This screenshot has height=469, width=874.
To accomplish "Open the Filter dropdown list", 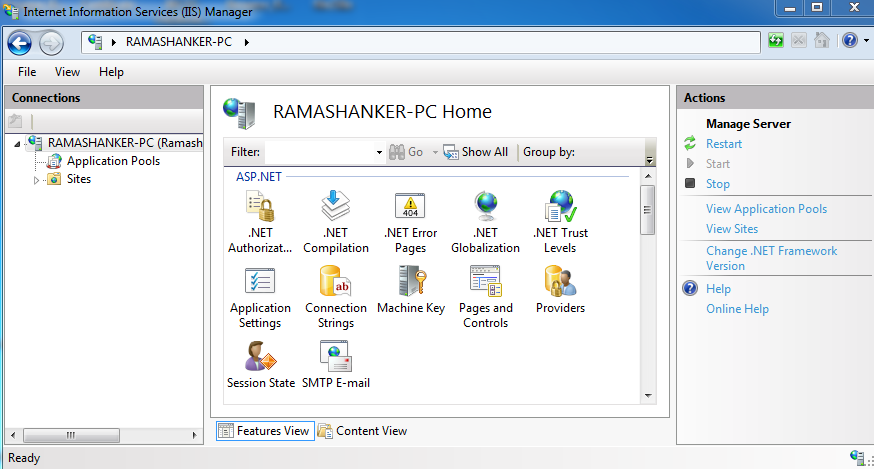I will (379, 152).
